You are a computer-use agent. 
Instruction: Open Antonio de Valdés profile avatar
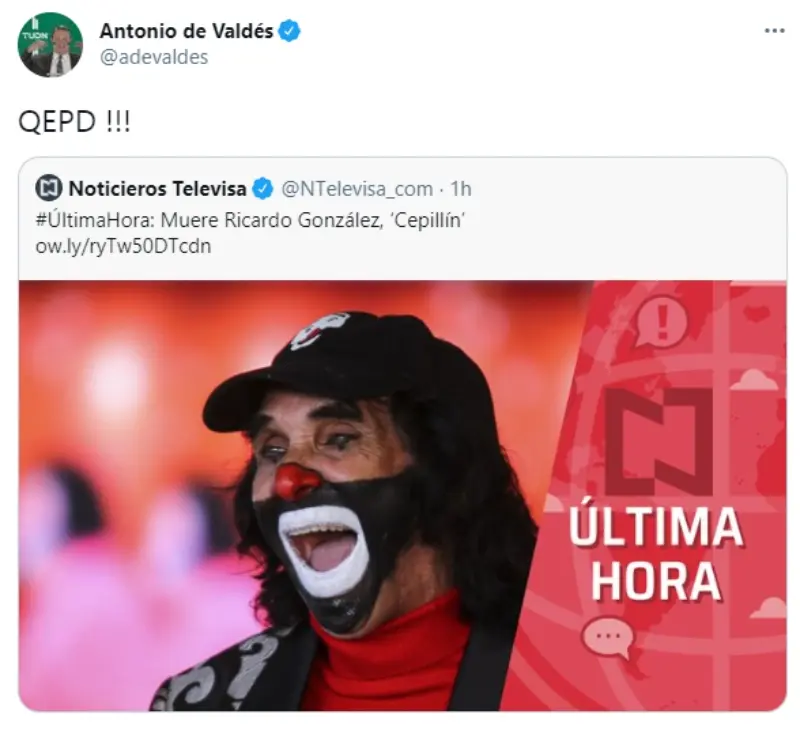click(x=50, y=45)
